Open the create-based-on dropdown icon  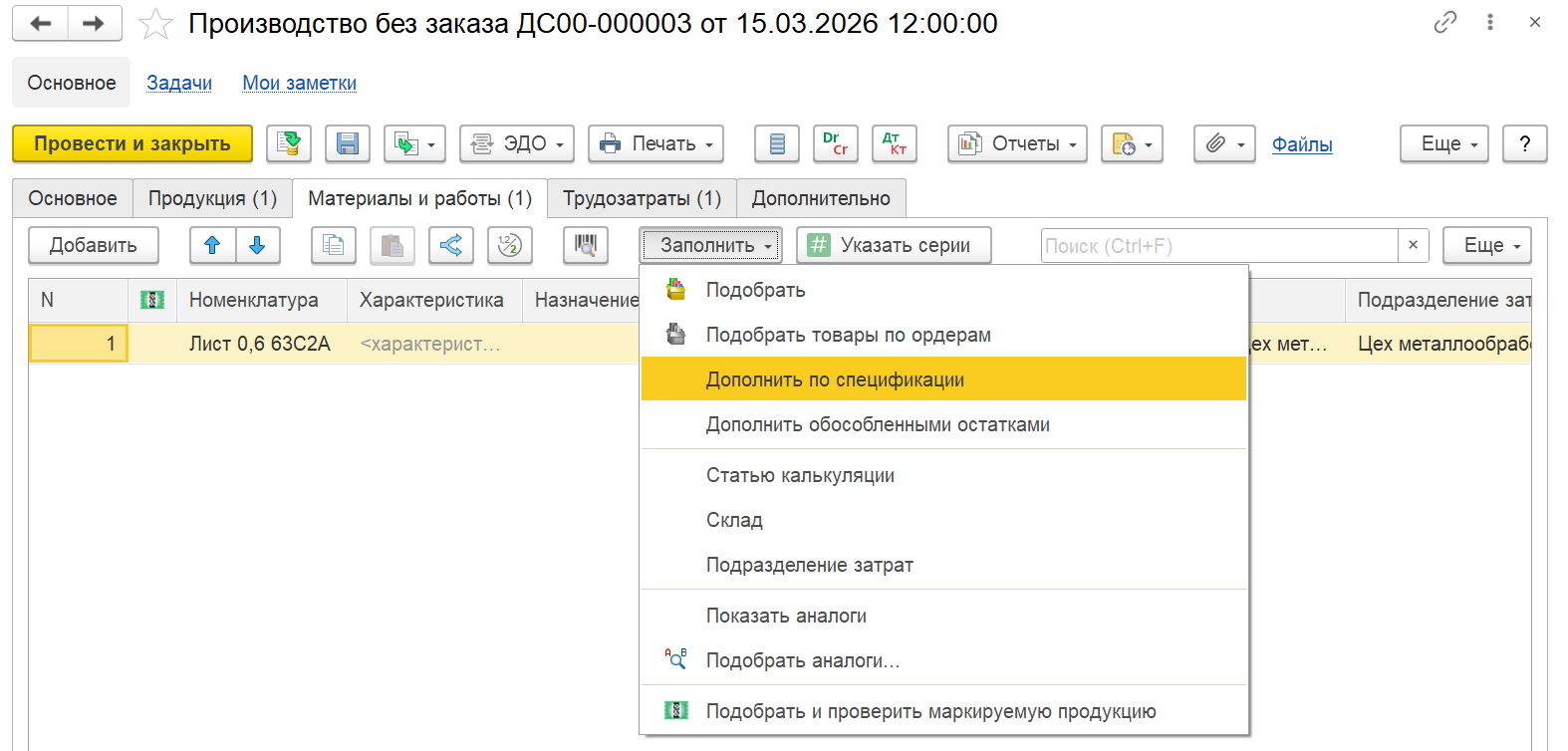pyautogui.click(x=414, y=143)
